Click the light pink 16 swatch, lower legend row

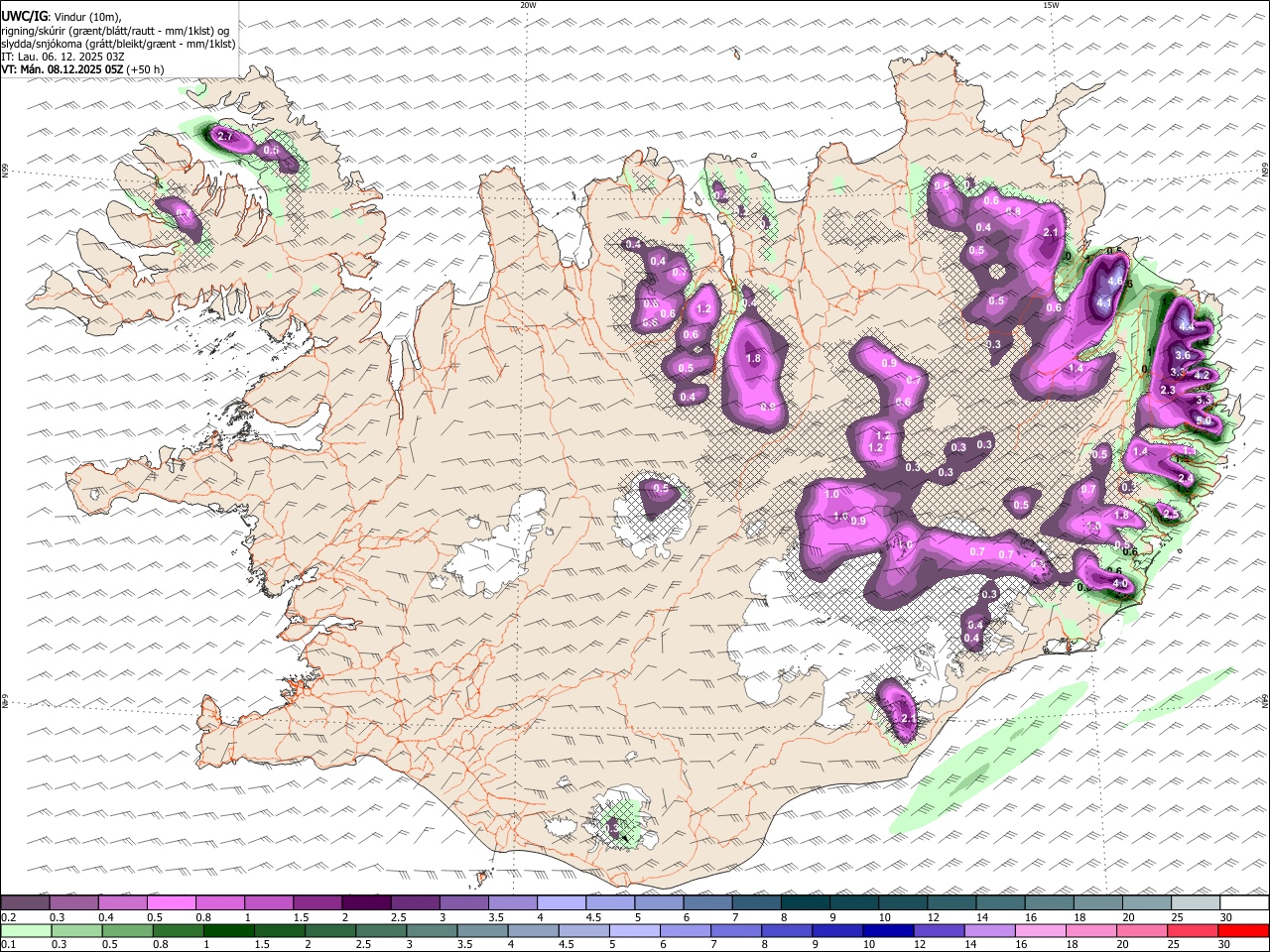point(1041,930)
